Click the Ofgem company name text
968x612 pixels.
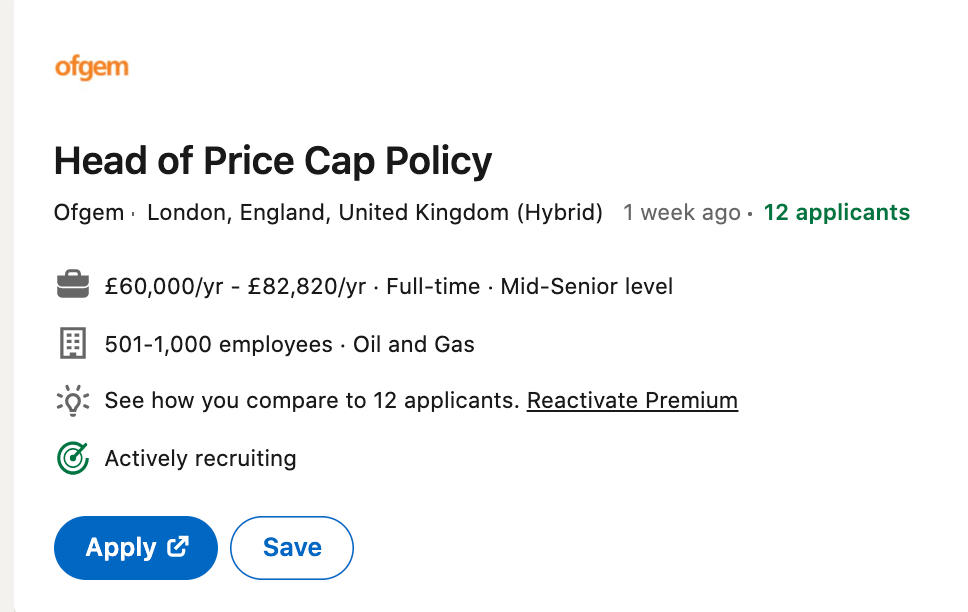[x=89, y=213]
